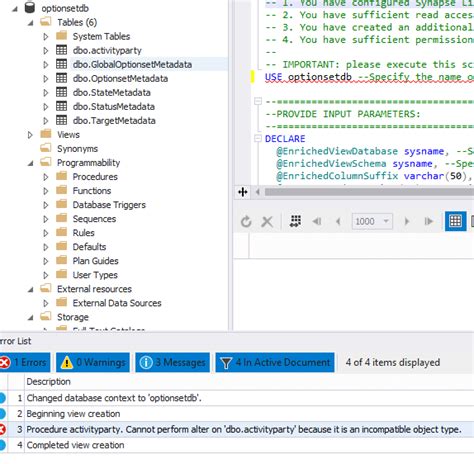Image resolution: width=474 pixels, height=464 pixels.
Task: Click the System Tables folder icon
Action: 61,35
